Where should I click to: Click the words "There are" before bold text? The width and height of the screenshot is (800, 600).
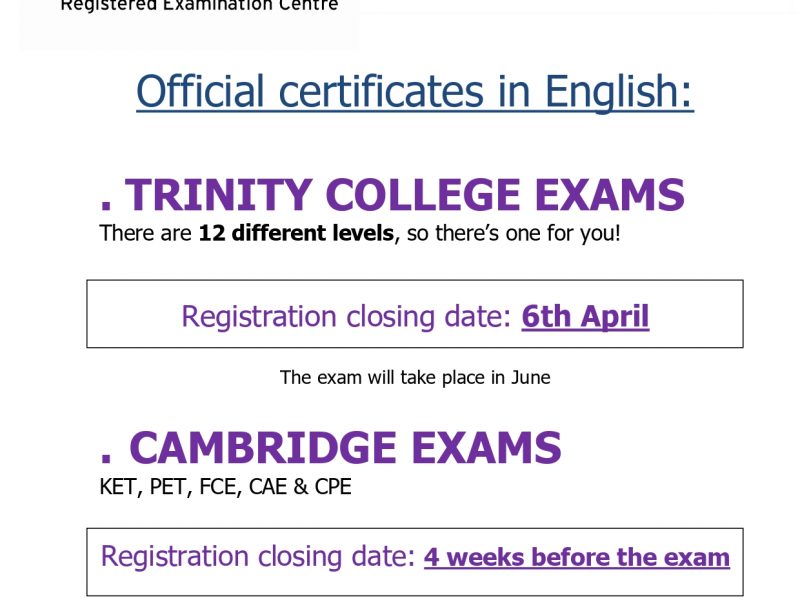point(145,233)
